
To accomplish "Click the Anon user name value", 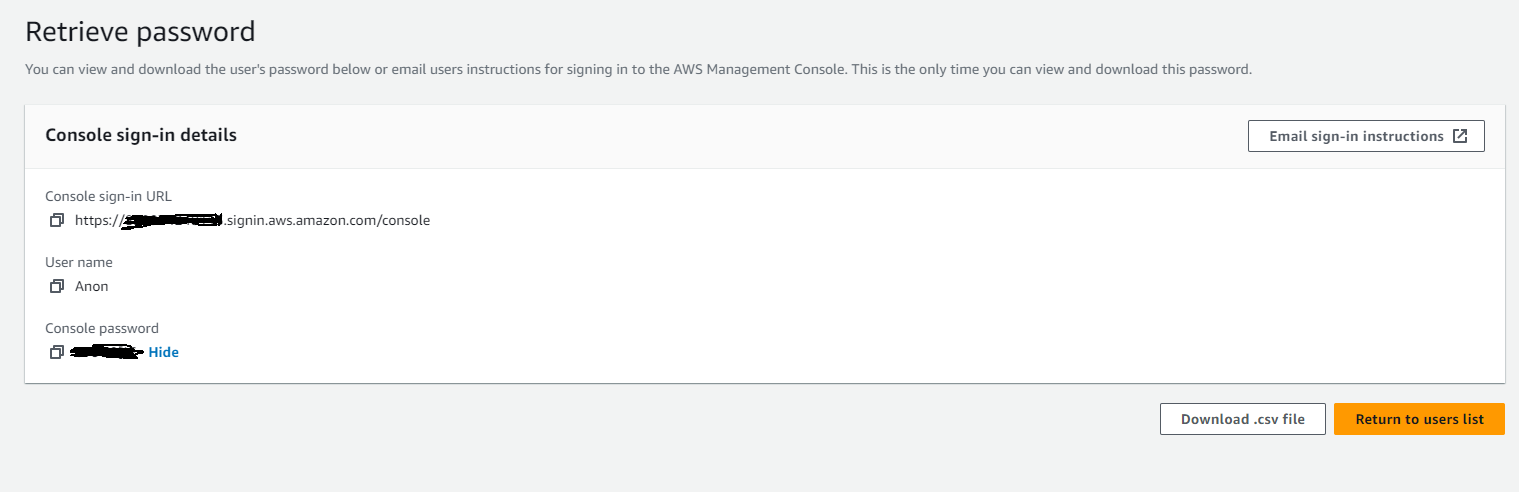I will [92, 286].
